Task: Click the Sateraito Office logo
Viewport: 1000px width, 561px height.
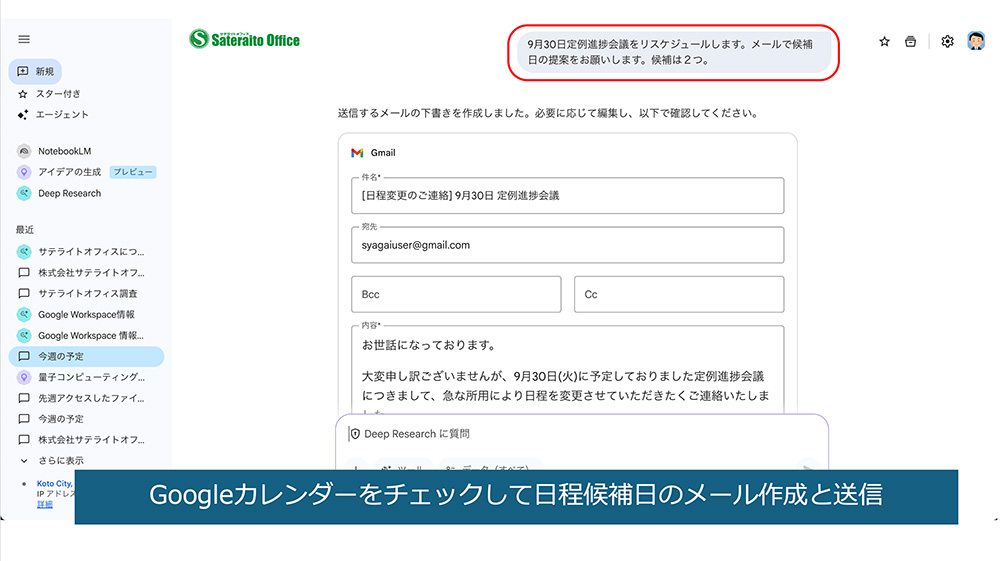Action: [245, 40]
